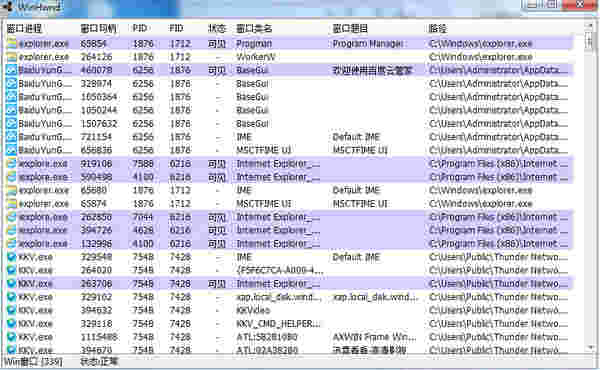The width and height of the screenshot is (600, 370).
Task: Click the '状态:正常' status bar entry
Action: (99, 362)
